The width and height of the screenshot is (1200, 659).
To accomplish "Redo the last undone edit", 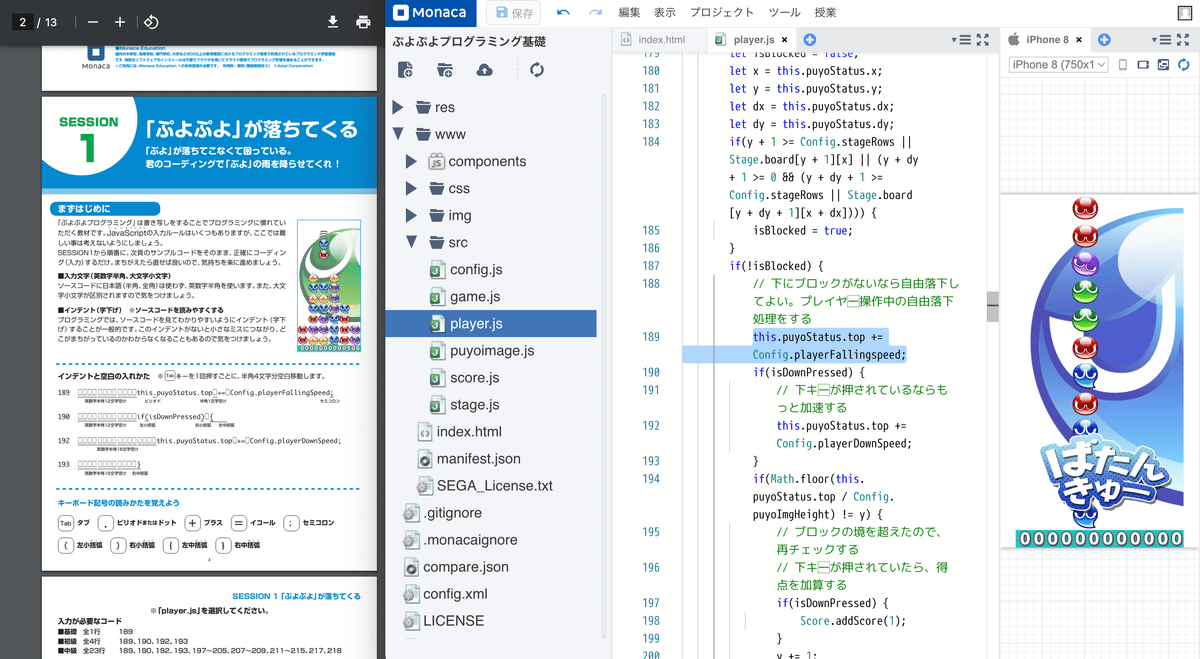I will click(595, 12).
